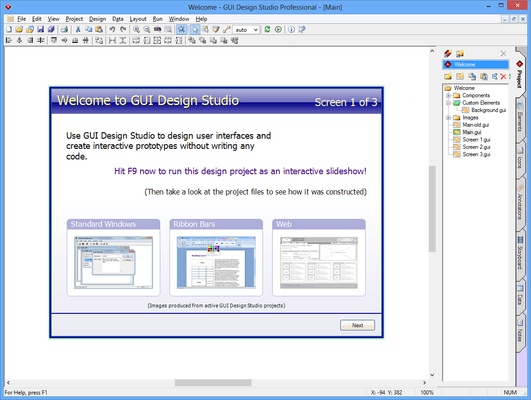Open the Data menu

tap(118, 19)
